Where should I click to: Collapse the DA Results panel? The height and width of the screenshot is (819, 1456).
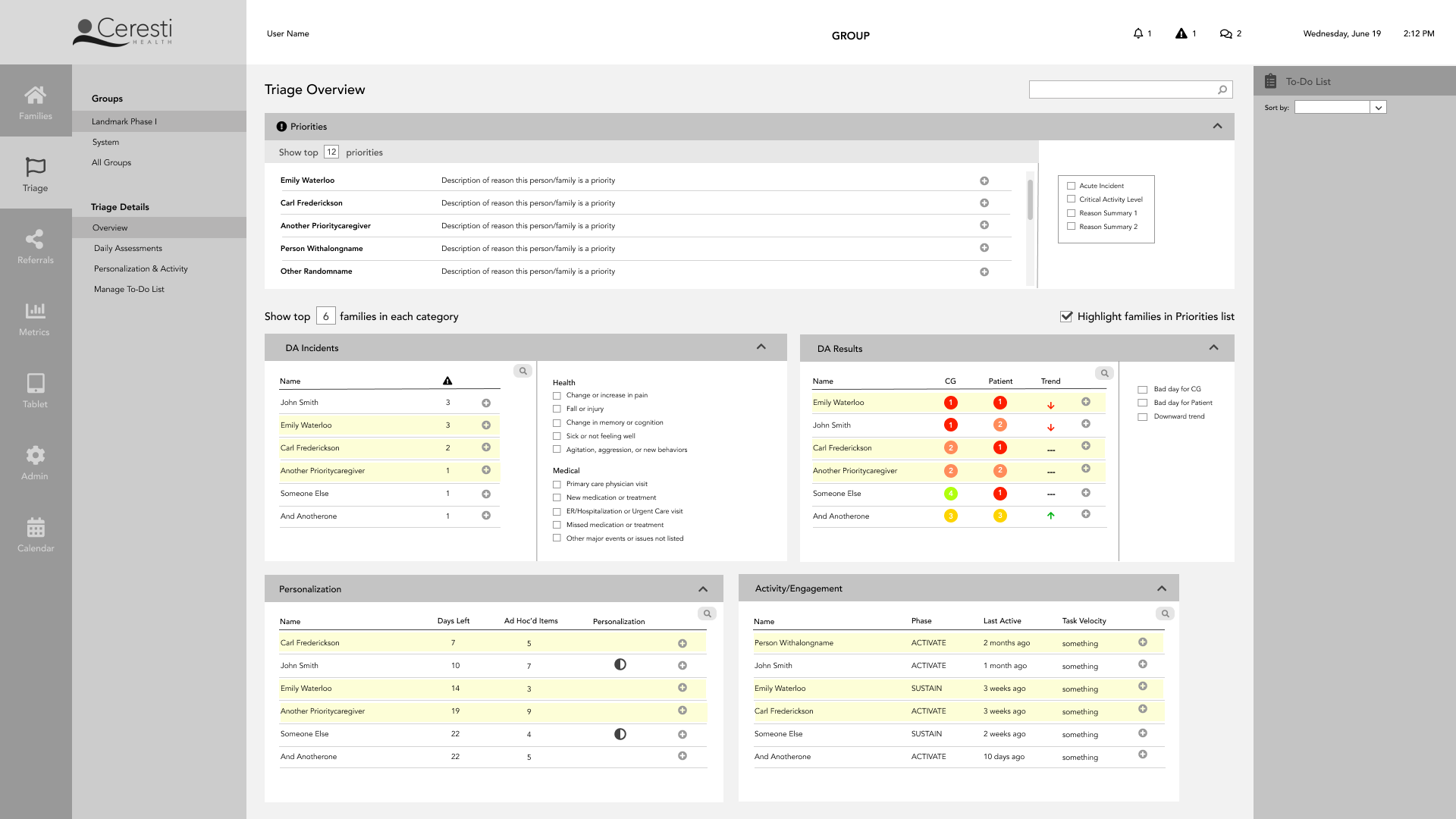(1213, 348)
